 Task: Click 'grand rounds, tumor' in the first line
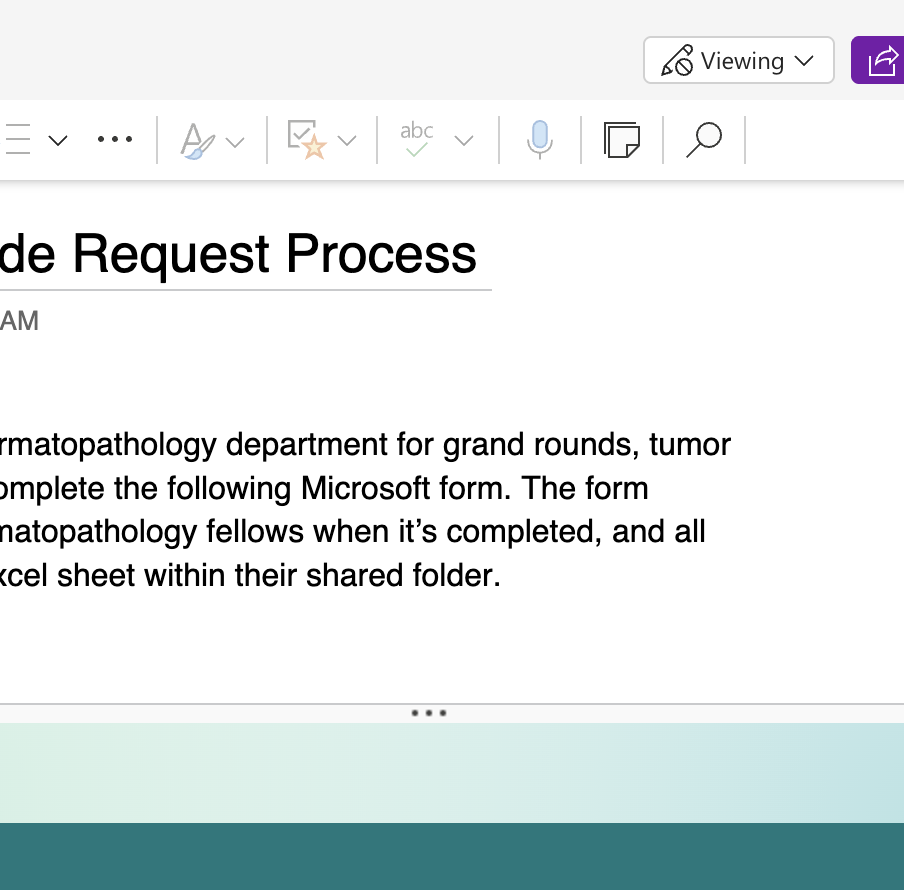tap(586, 444)
